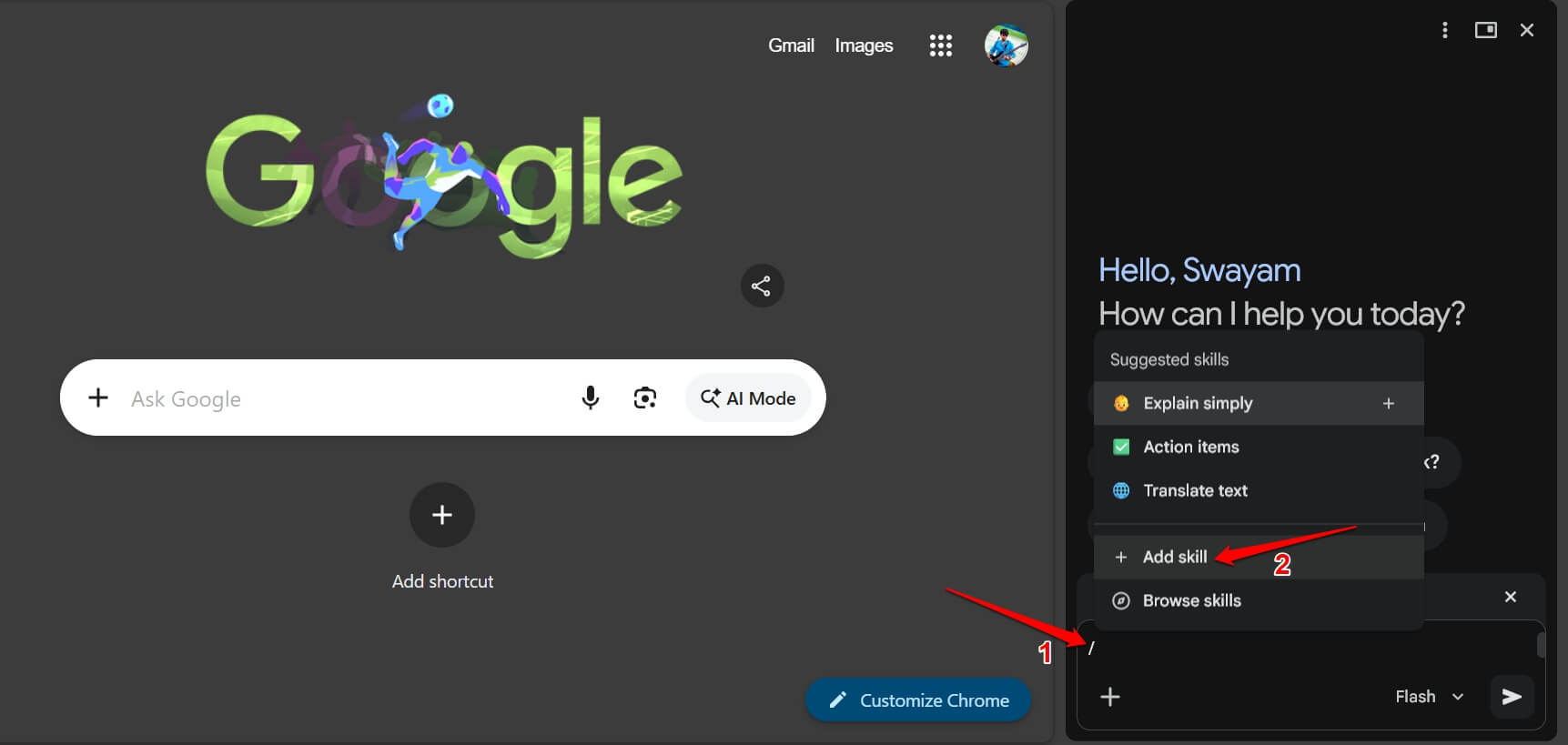Close the Gemini side panel
The width and height of the screenshot is (1568, 745).
(1527, 30)
